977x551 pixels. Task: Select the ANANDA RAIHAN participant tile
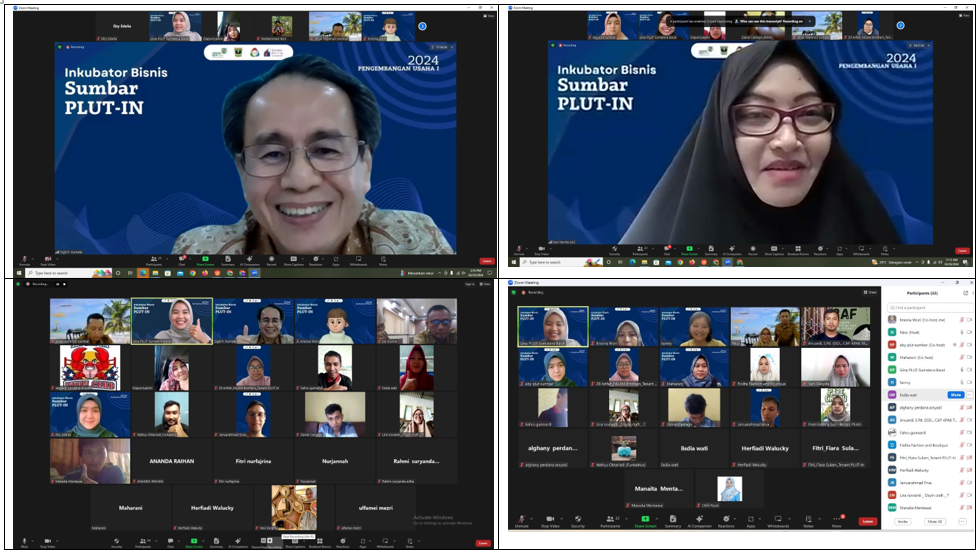(x=171, y=461)
